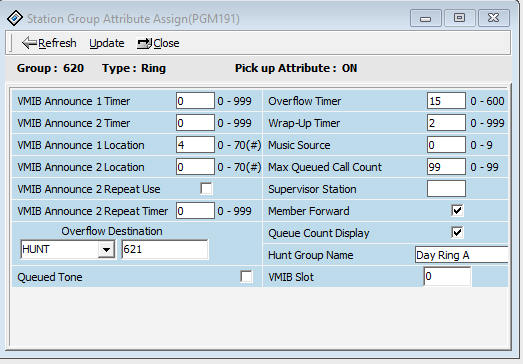Close window with the X button
The height and width of the screenshot is (364, 523).
tap(494, 18)
